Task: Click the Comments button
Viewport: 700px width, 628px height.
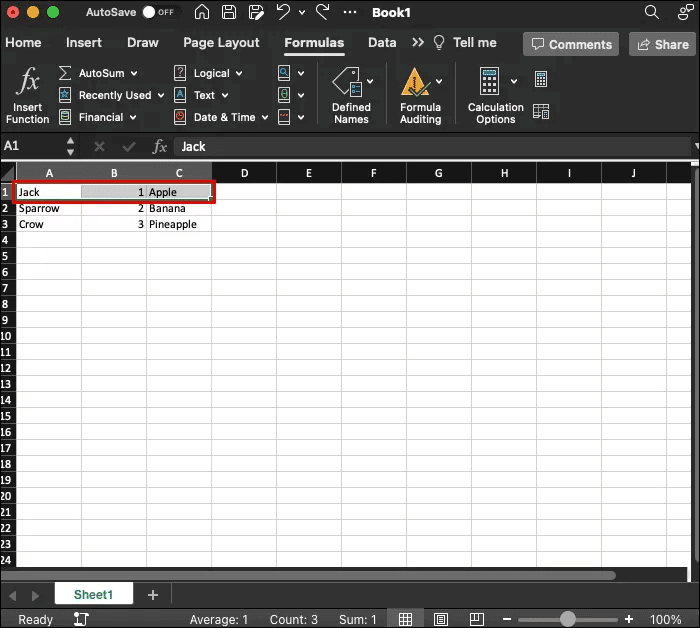Action: [x=570, y=44]
